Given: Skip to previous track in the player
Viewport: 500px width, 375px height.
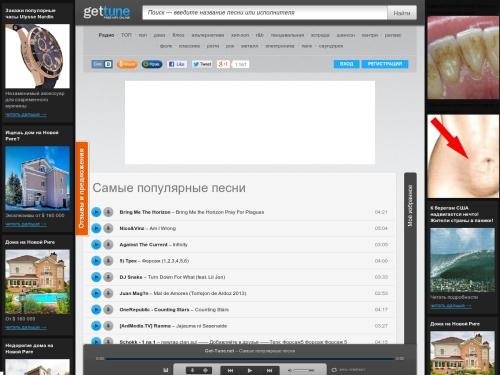Looking at the screenshot, I should click(230, 370).
